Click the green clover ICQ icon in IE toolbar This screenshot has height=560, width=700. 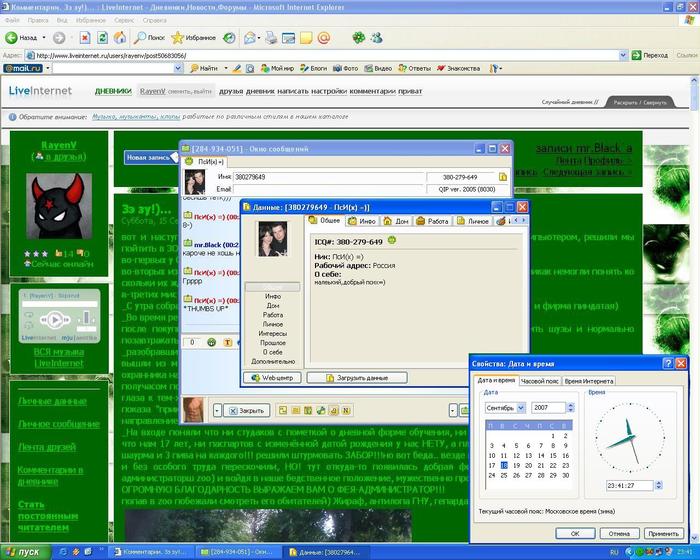coord(358,38)
